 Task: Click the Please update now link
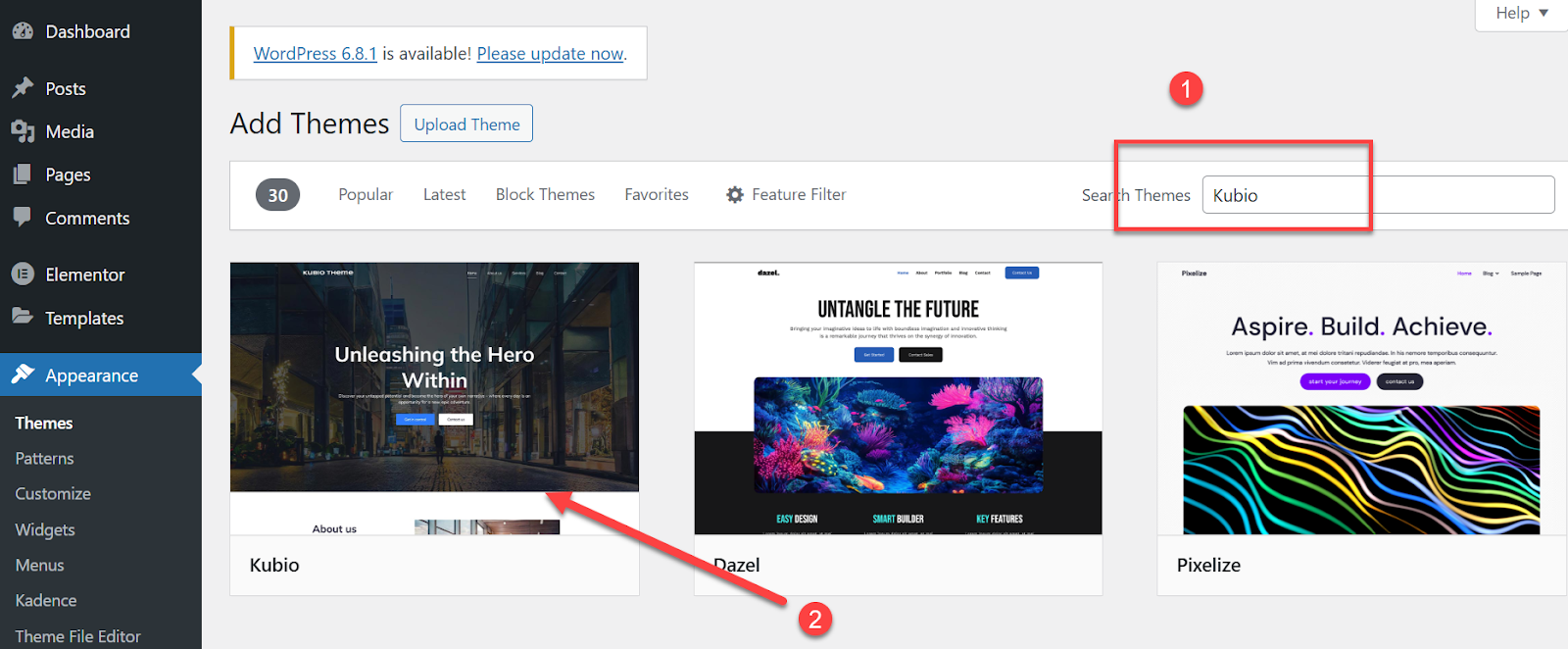point(550,54)
